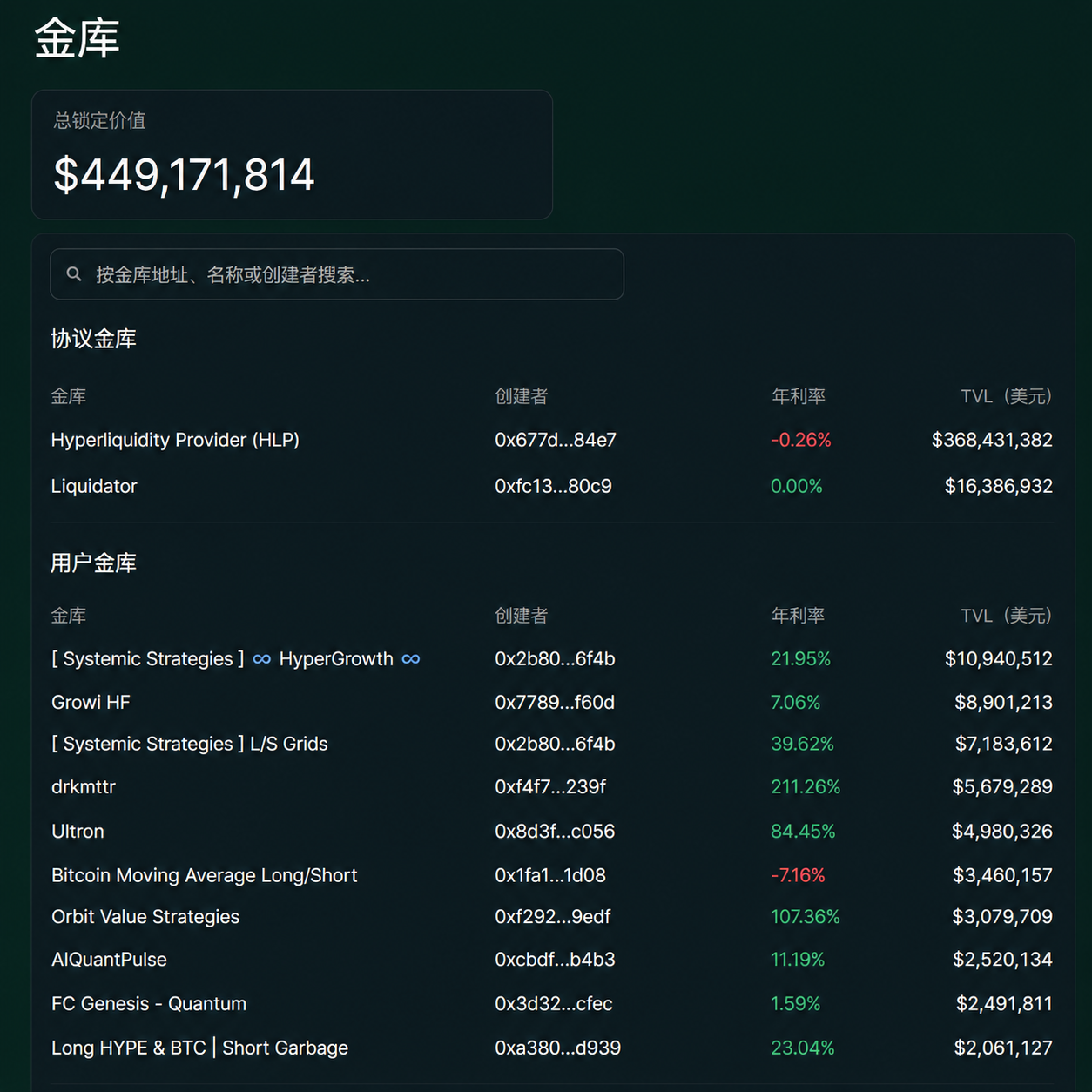Click creator 0x2b80...6f4b in HyperGrowth row
Screen dimensions: 1092x1092
pos(555,659)
